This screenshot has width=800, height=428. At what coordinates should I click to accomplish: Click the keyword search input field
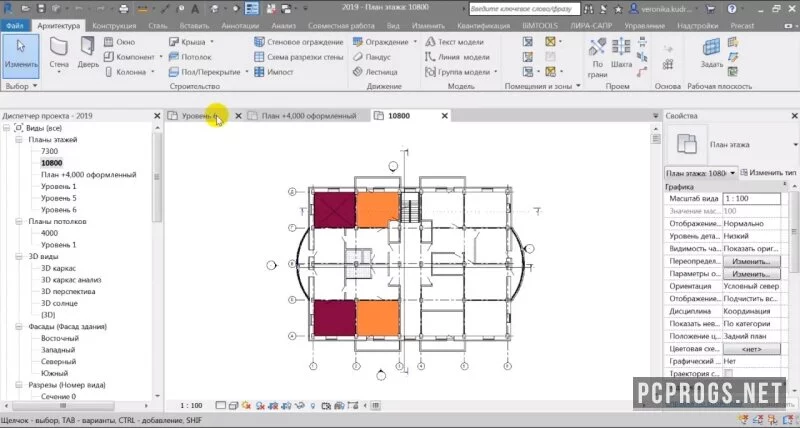tap(524, 9)
